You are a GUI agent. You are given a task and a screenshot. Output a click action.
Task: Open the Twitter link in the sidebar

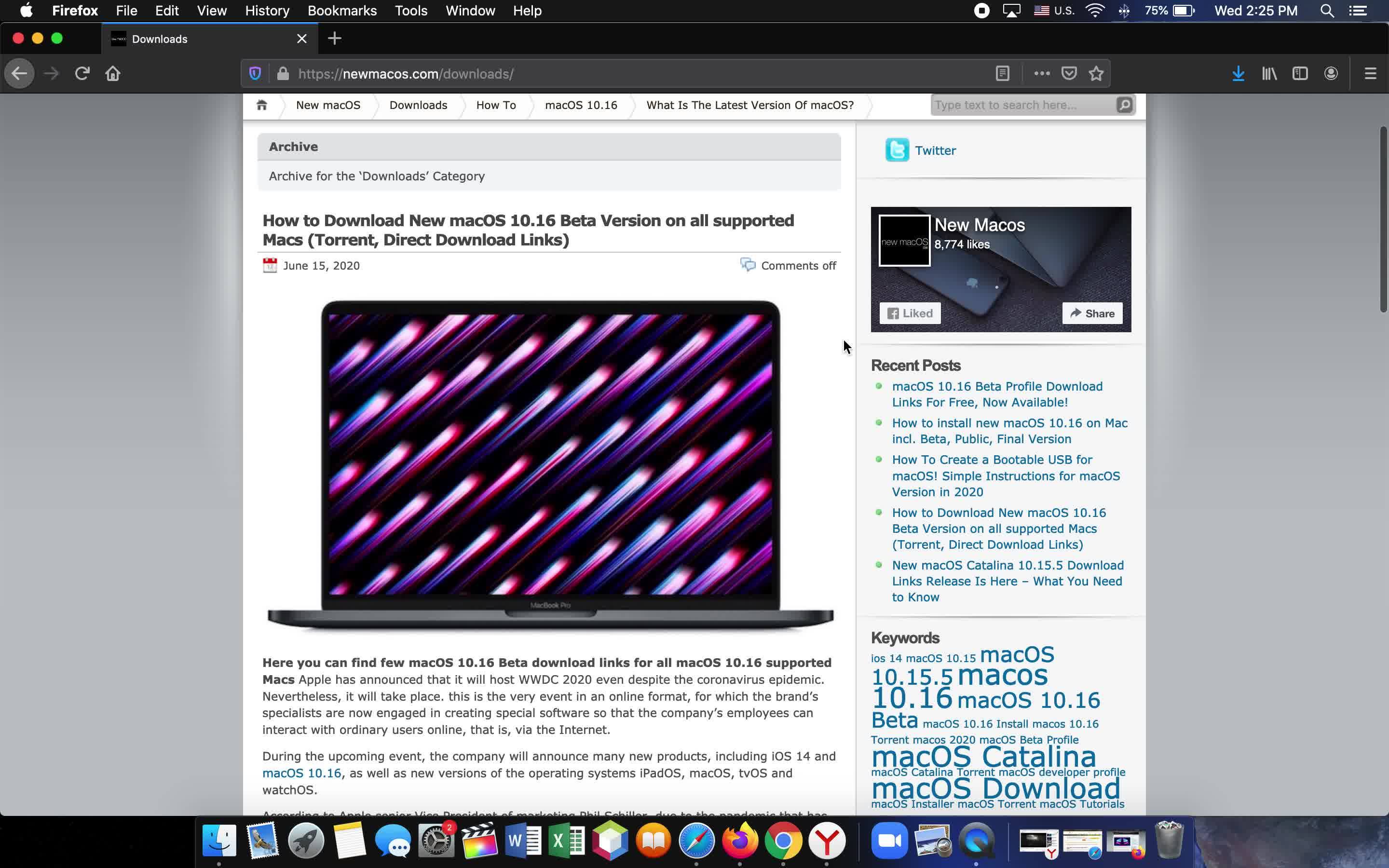tap(935, 150)
